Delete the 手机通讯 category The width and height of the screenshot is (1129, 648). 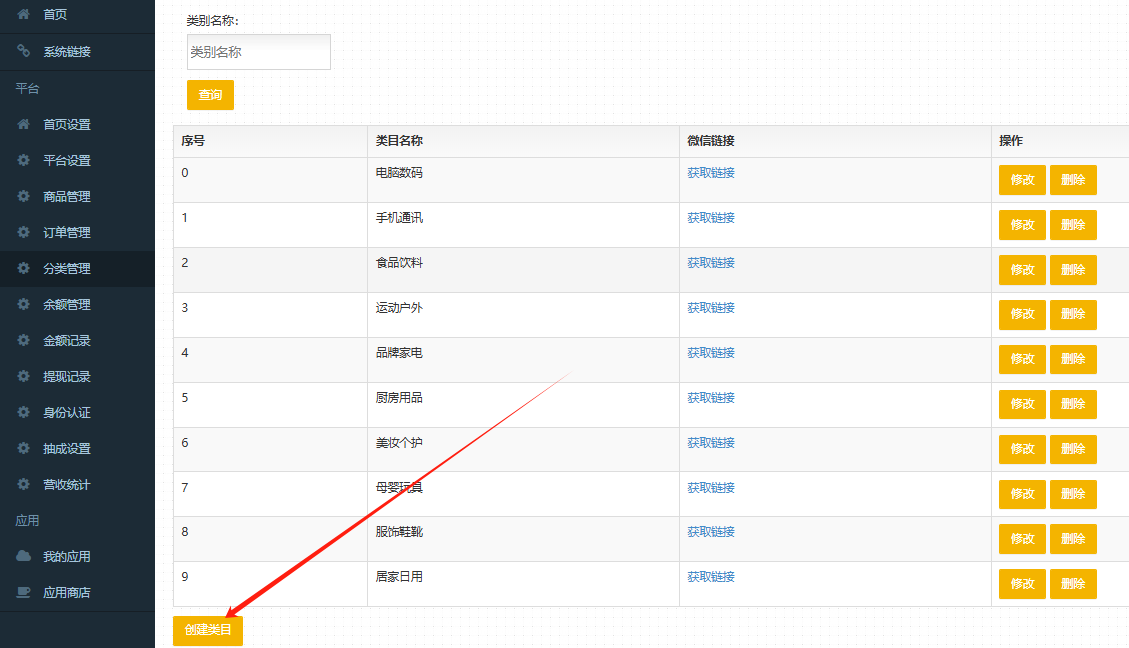pyautogui.click(x=1073, y=225)
